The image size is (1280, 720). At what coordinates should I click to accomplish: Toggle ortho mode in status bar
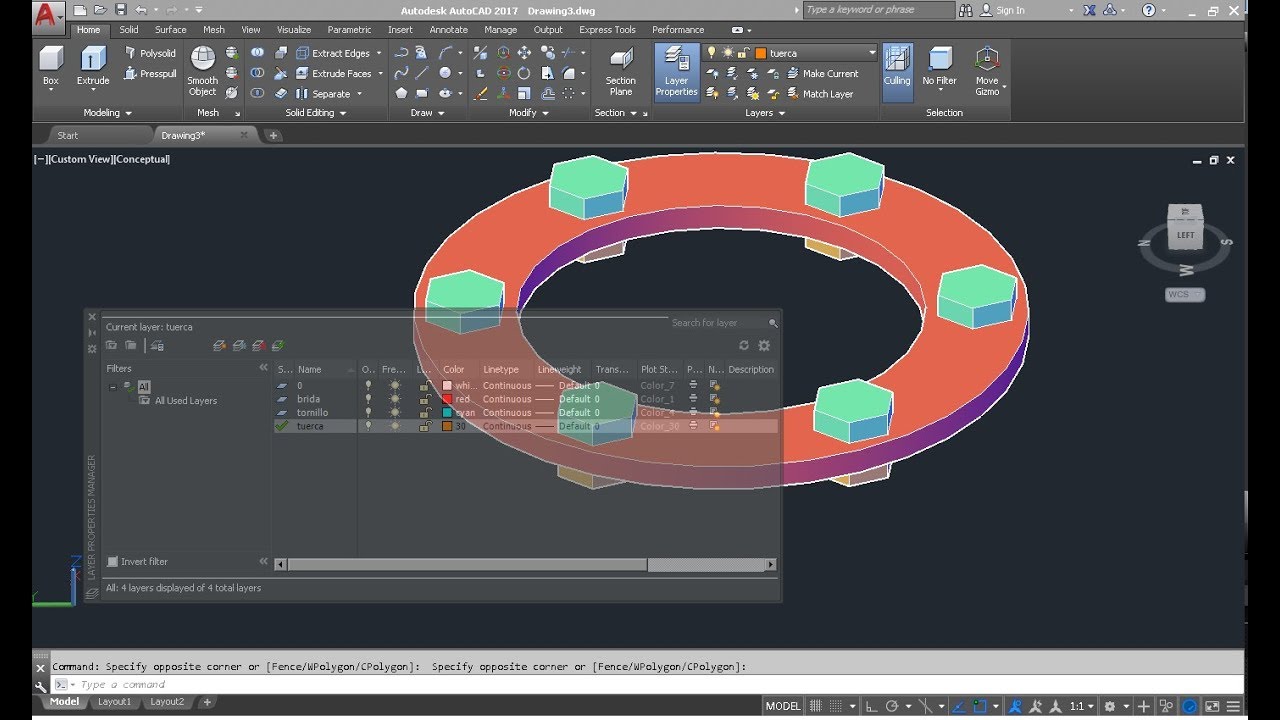click(872, 706)
